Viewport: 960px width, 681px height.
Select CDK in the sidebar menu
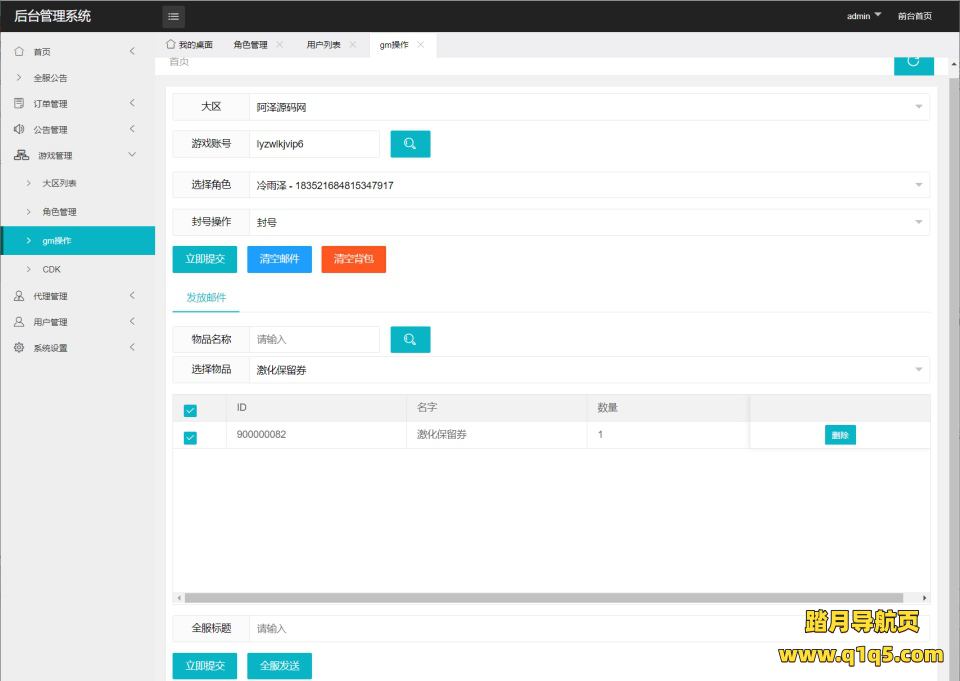(x=52, y=269)
